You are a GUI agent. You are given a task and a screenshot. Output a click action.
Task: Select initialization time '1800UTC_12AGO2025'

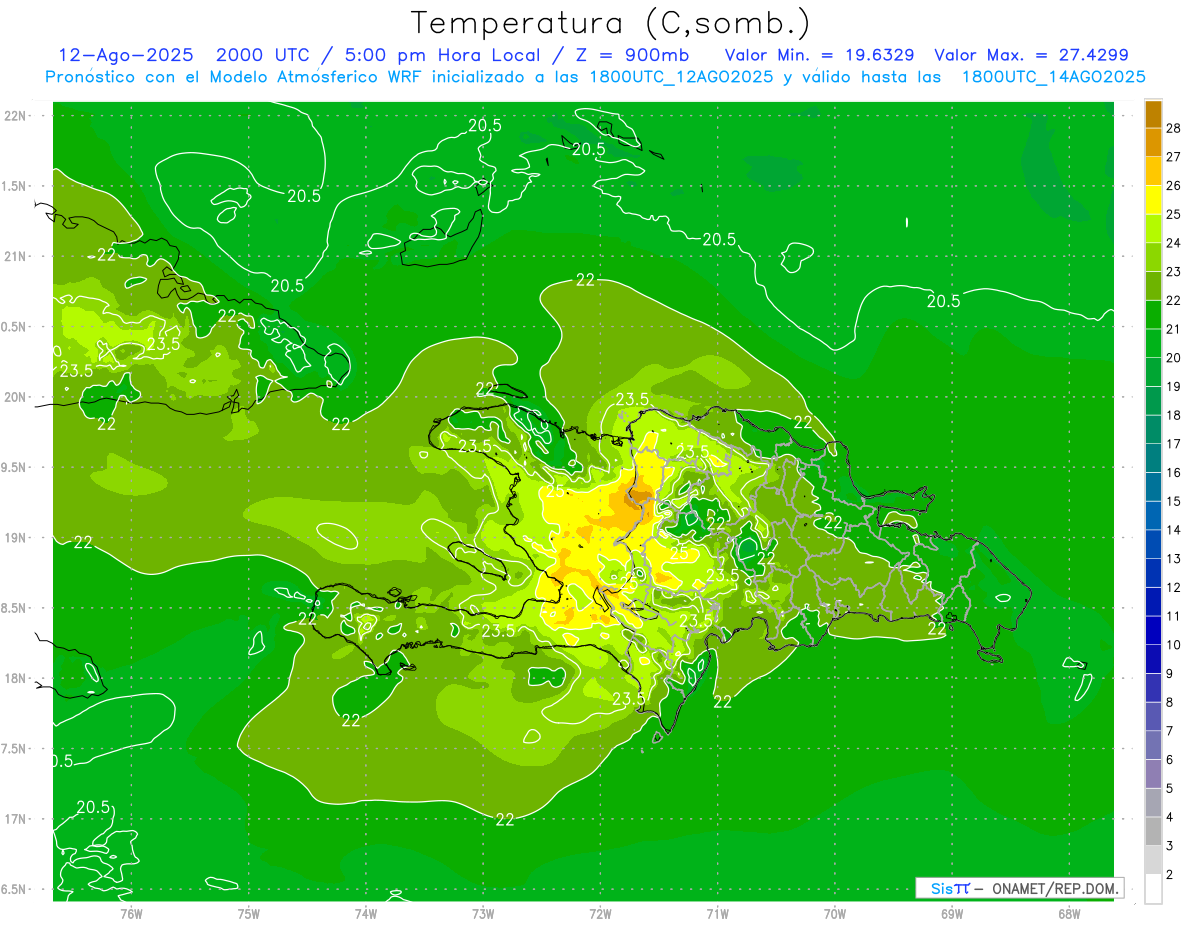pos(682,77)
